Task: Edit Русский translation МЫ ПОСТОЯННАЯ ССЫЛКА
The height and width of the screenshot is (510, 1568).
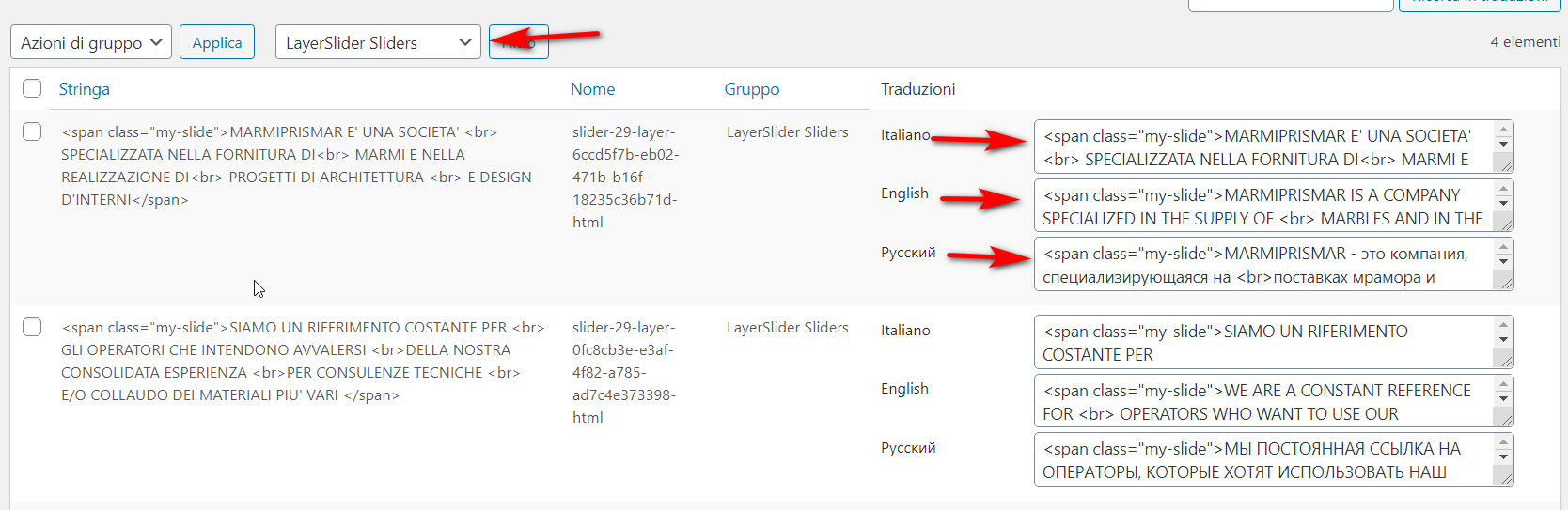Action: pyautogui.click(x=1274, y=459)
